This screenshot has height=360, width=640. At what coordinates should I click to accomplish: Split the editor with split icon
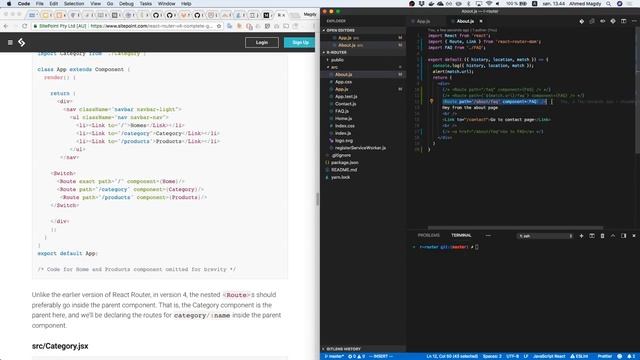tap(623, 21)
